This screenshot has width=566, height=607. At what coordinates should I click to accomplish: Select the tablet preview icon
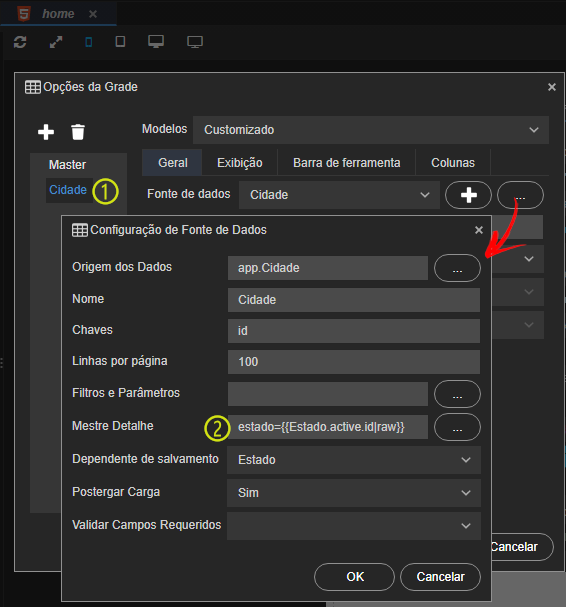(120, 41)
